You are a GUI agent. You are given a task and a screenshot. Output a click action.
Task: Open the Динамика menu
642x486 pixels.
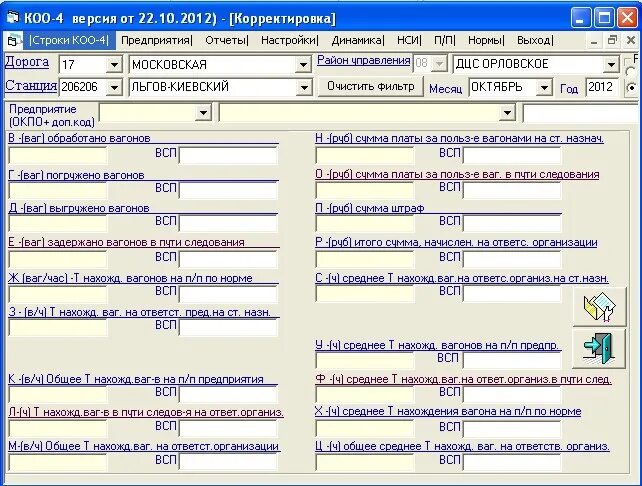point(357,40)
